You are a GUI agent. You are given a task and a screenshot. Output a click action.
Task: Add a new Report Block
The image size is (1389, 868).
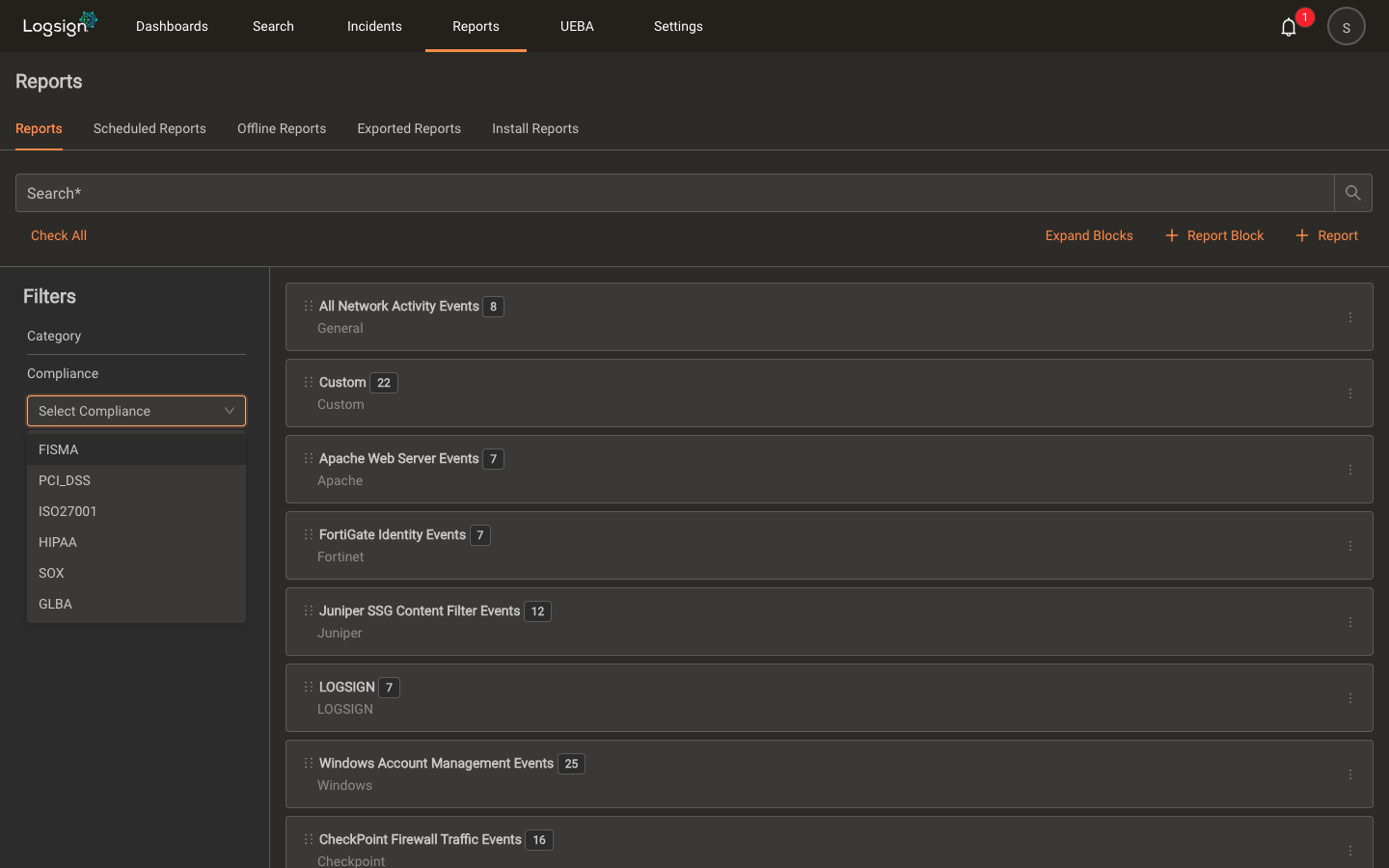pyautogui.click(x=1214, y=235)
